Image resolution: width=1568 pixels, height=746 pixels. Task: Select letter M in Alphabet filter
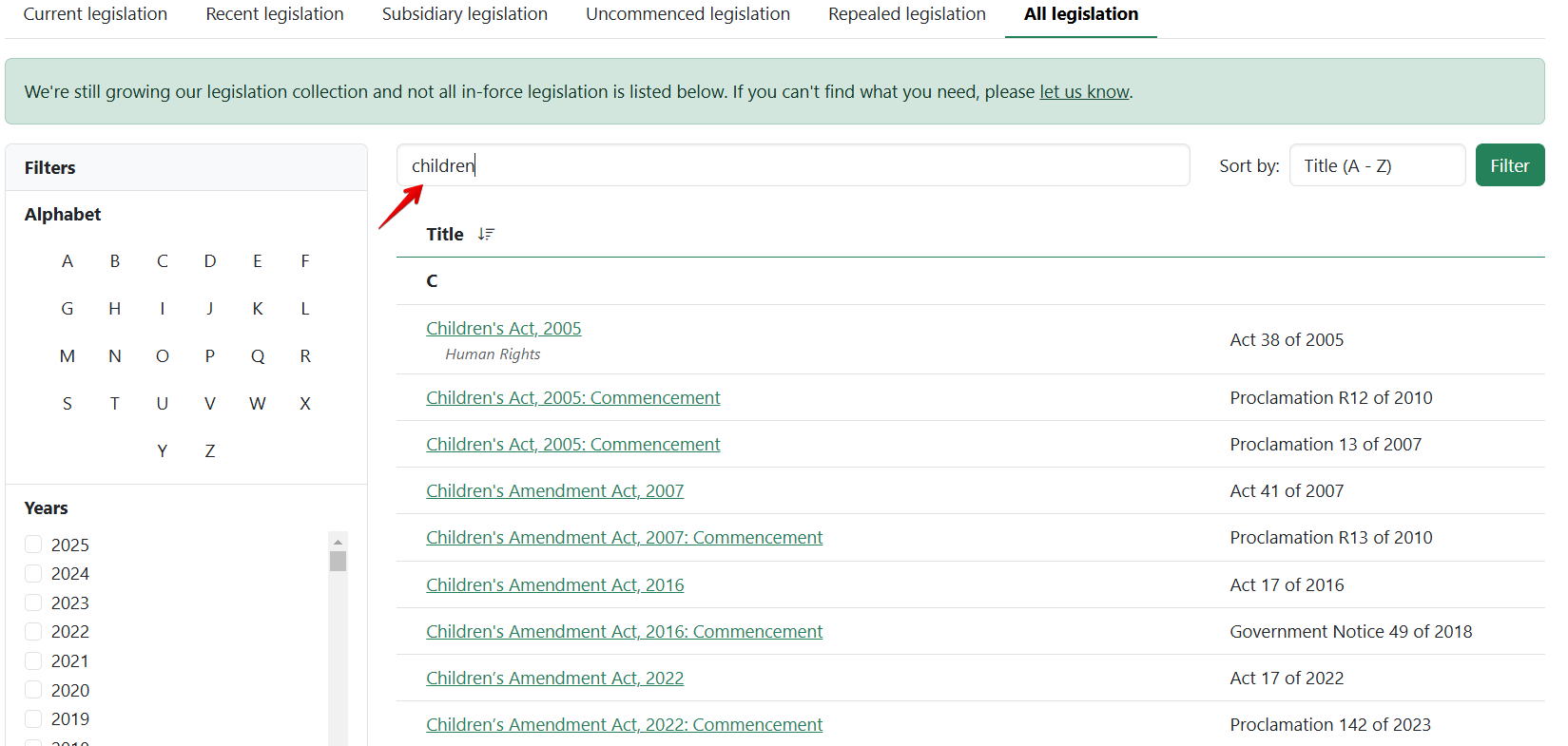click(x=68, y=356)
